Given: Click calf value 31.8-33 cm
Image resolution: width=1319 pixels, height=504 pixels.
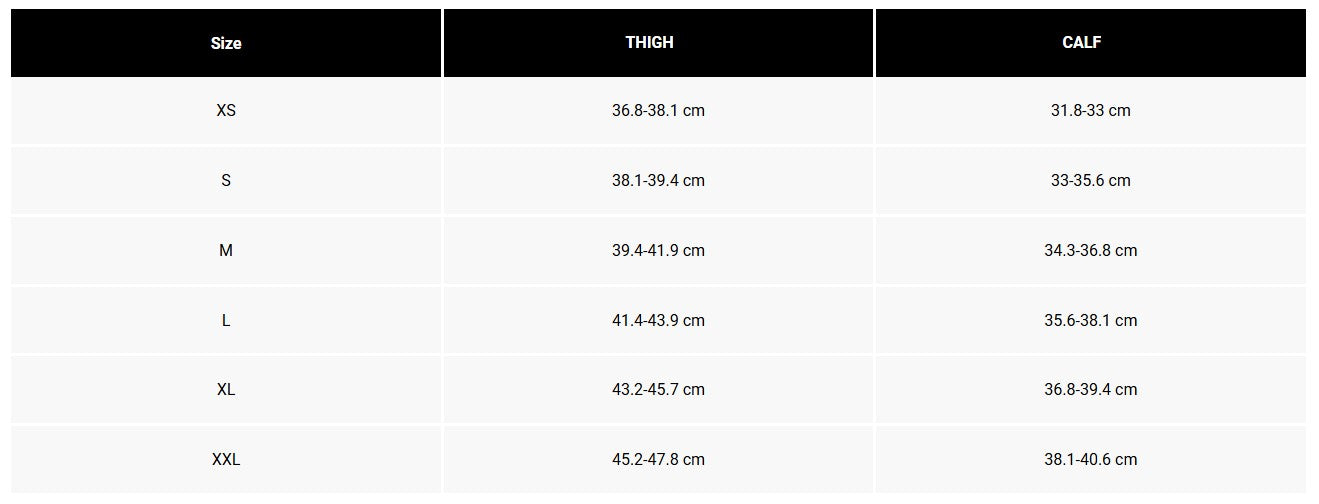Looking at the screenshot, I should point(1090,110).
